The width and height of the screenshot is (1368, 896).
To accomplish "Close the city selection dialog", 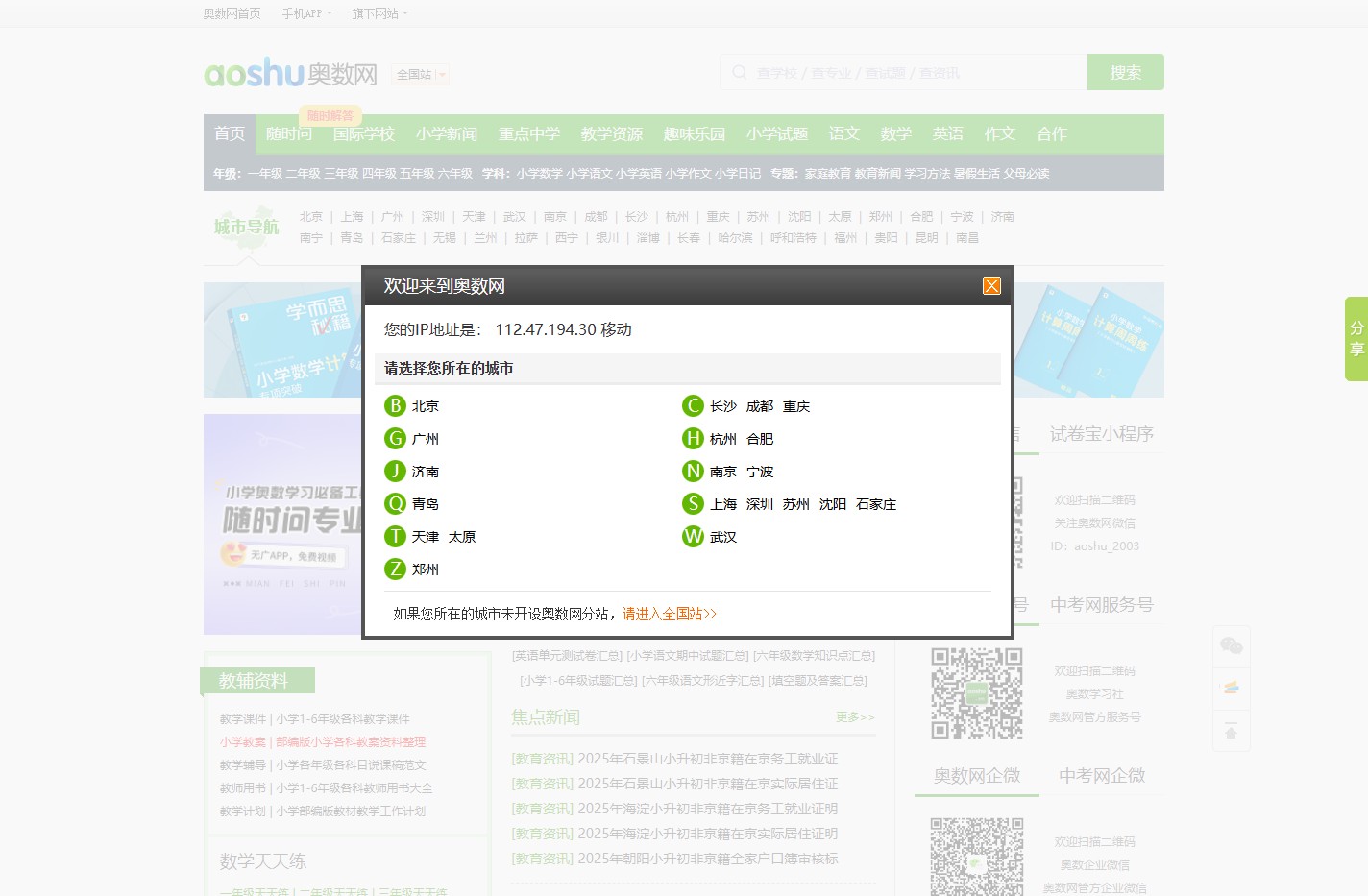I will (x=991, y=286).
